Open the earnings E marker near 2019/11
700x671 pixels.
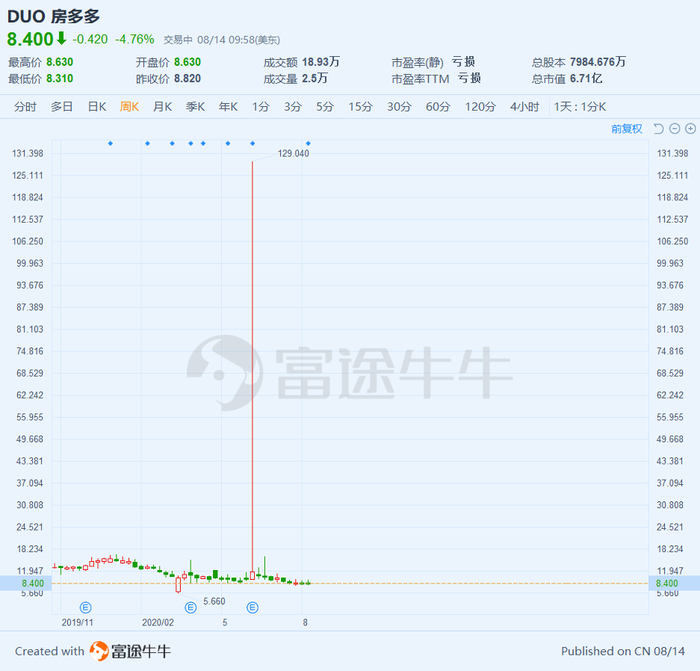coord(85,607)
